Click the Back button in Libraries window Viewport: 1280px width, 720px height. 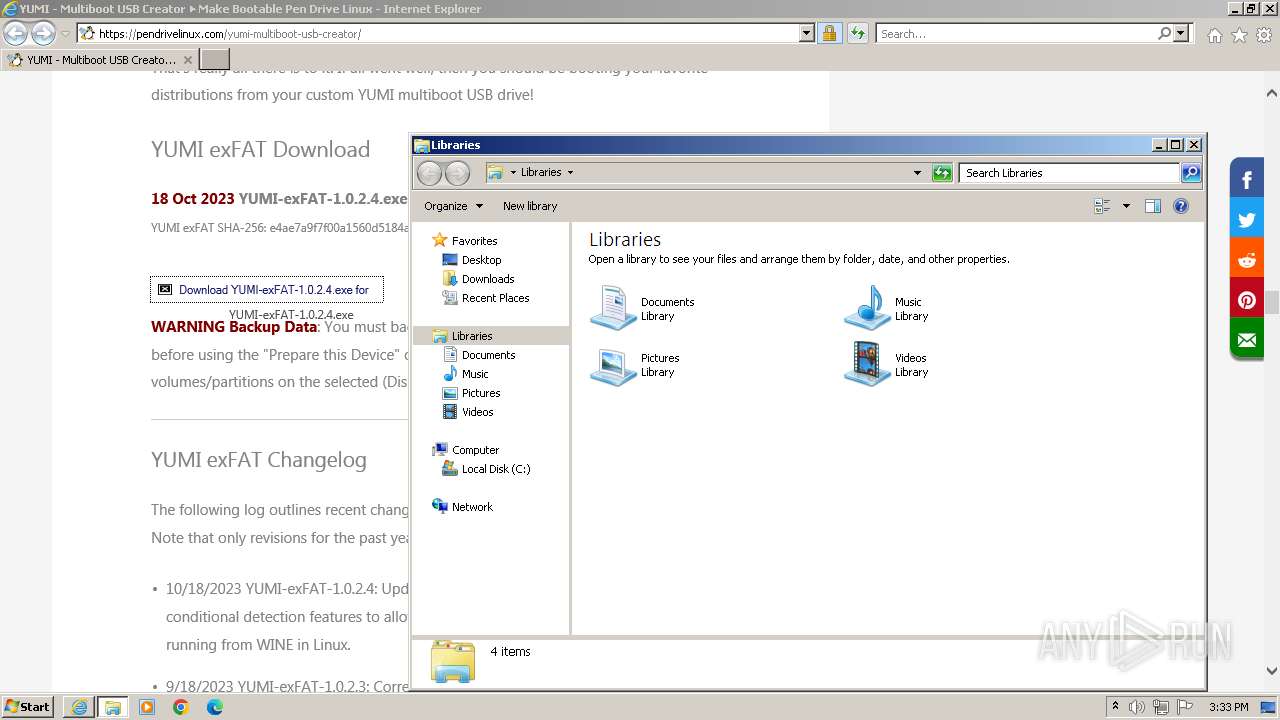[x=429, y=173]
